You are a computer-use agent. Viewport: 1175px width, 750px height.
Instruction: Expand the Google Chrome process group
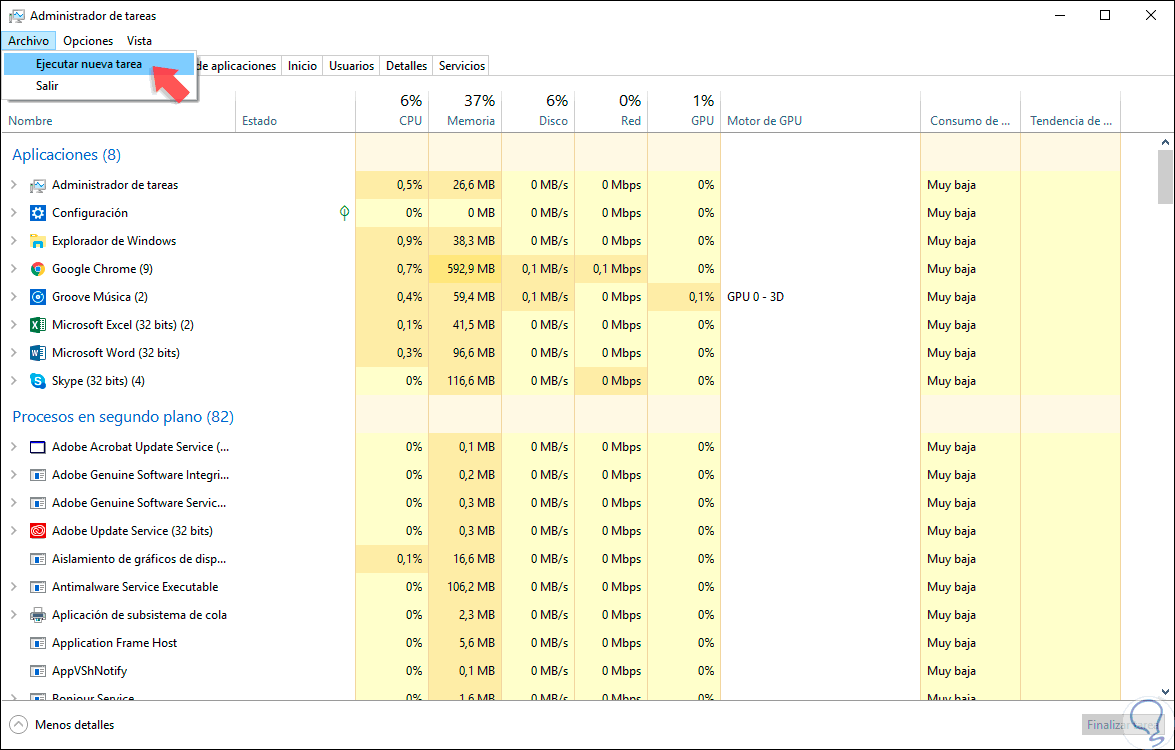pos(14,269)
